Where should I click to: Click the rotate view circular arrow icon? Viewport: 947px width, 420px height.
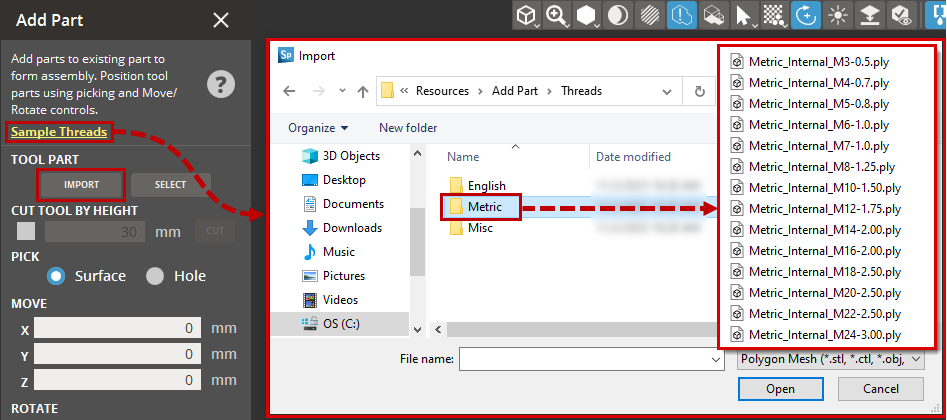[x=804, y=15]
